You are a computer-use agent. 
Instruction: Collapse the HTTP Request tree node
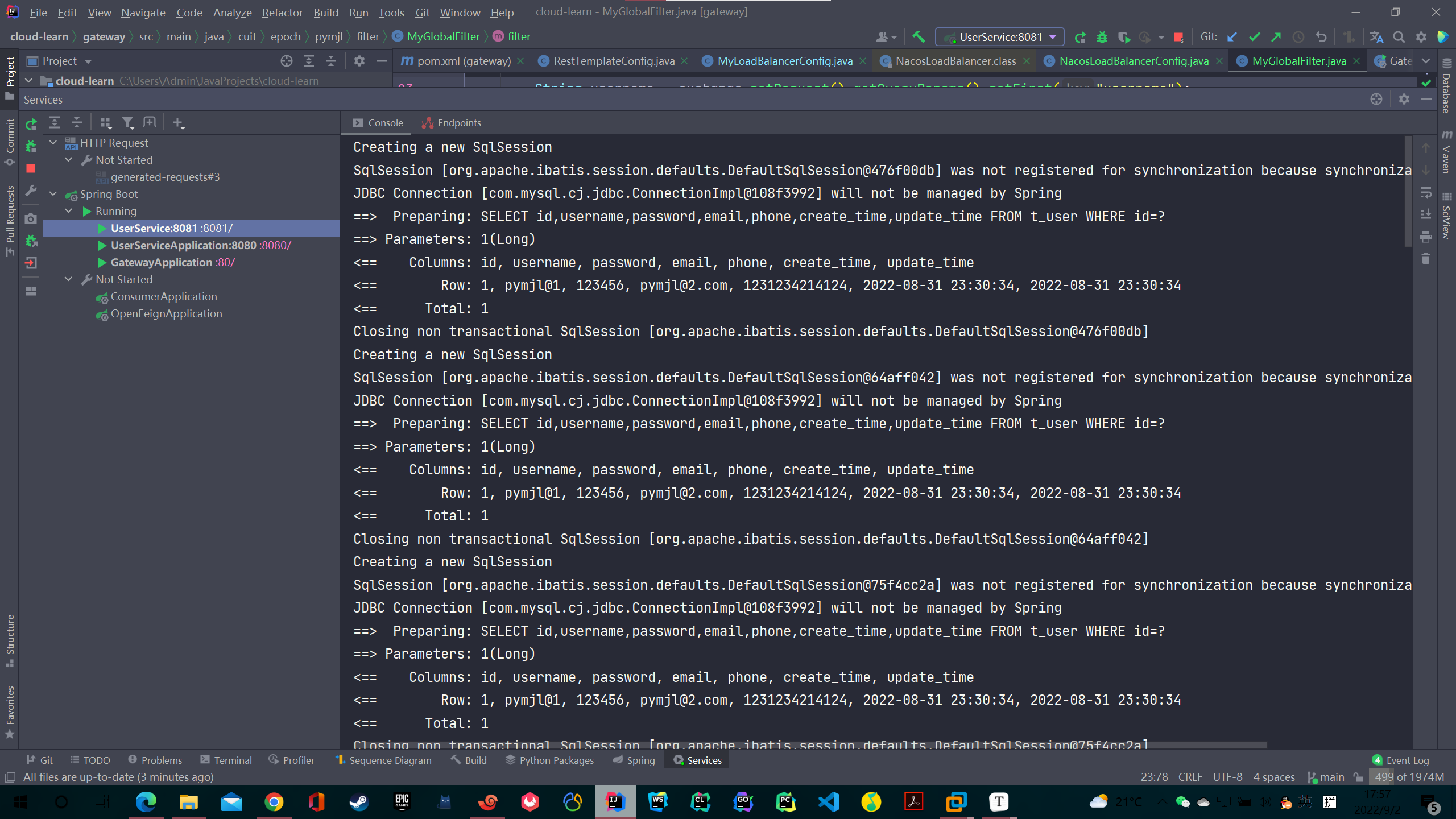[x=53, y=142]
